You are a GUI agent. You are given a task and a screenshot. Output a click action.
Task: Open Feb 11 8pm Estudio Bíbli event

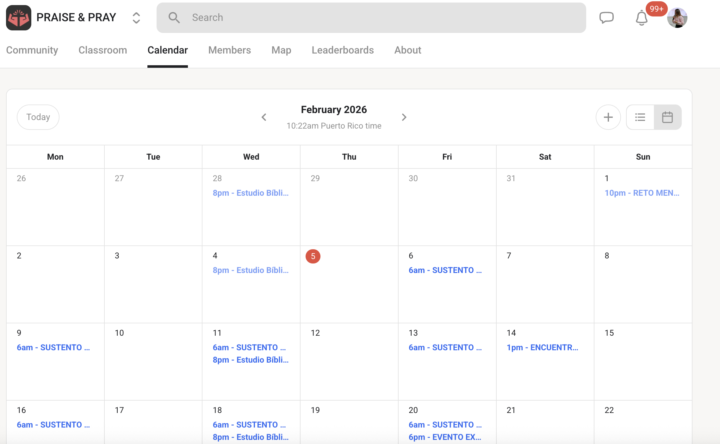[x=251, y=360]
